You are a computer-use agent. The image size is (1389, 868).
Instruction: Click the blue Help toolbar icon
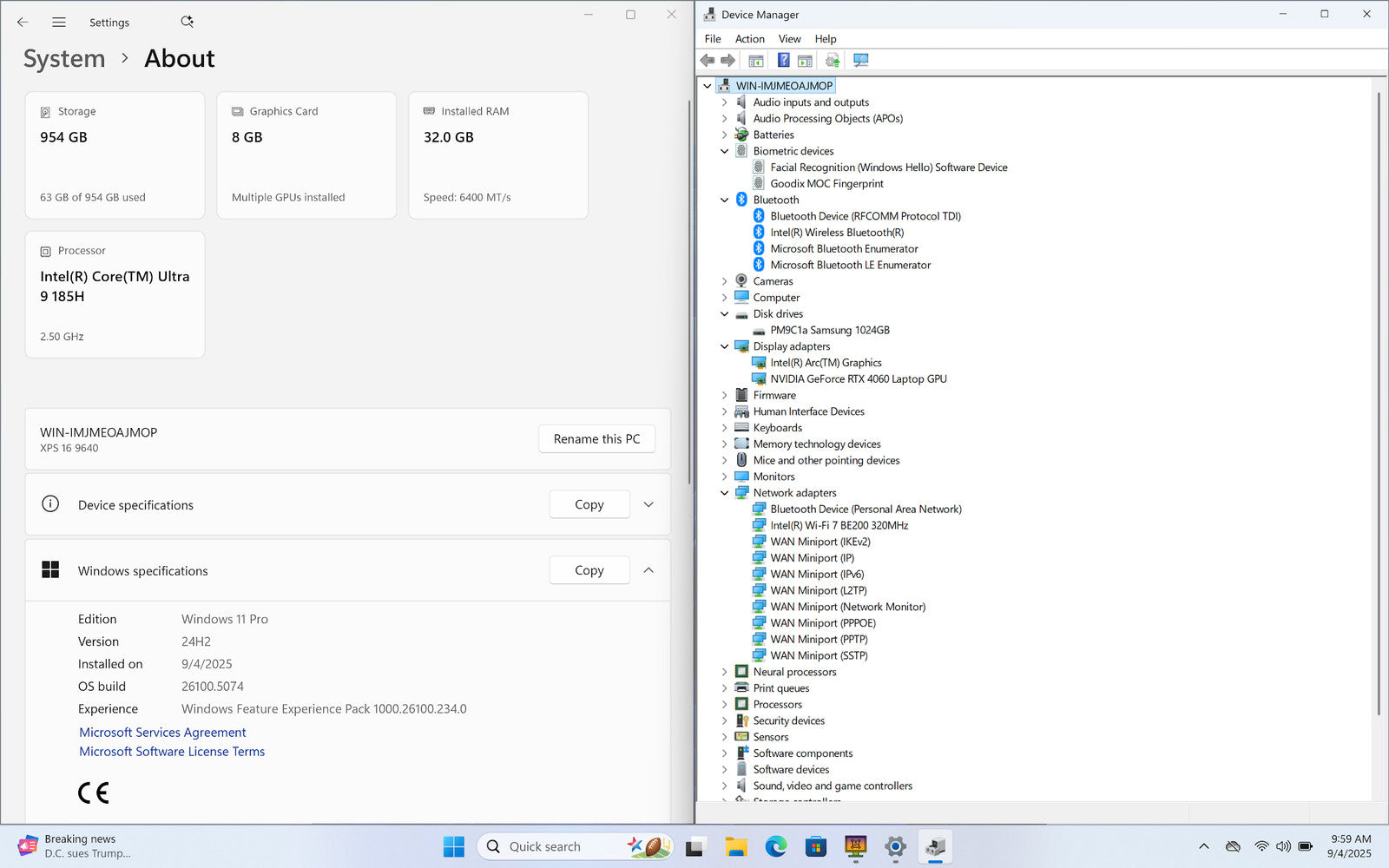[x=783, y=60]
